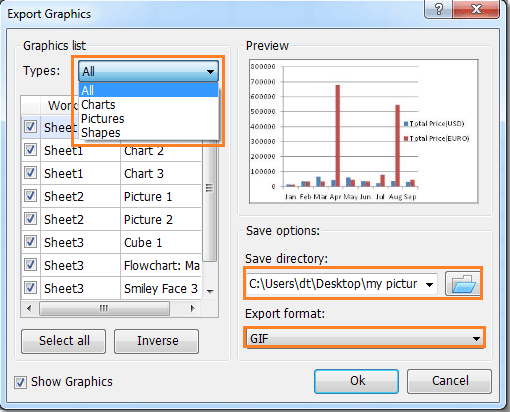The width and height of the screenshot is (510, 412).
Task: Click the list scroll-down arrow
Action: click(210, 291)
